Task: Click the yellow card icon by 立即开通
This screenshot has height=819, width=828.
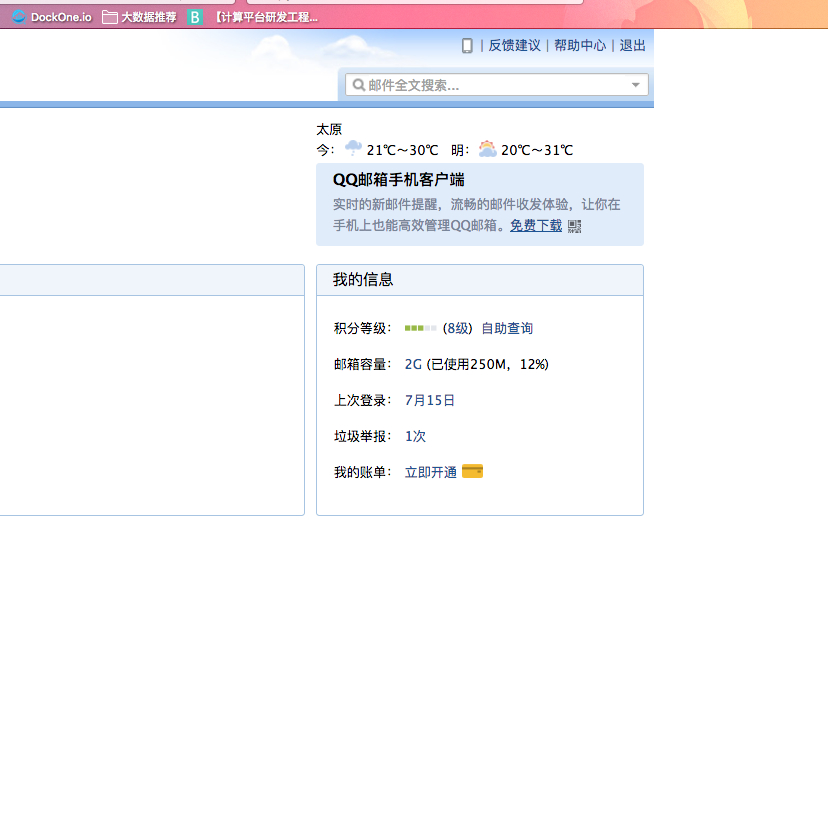Action: (x=472, y=471)
